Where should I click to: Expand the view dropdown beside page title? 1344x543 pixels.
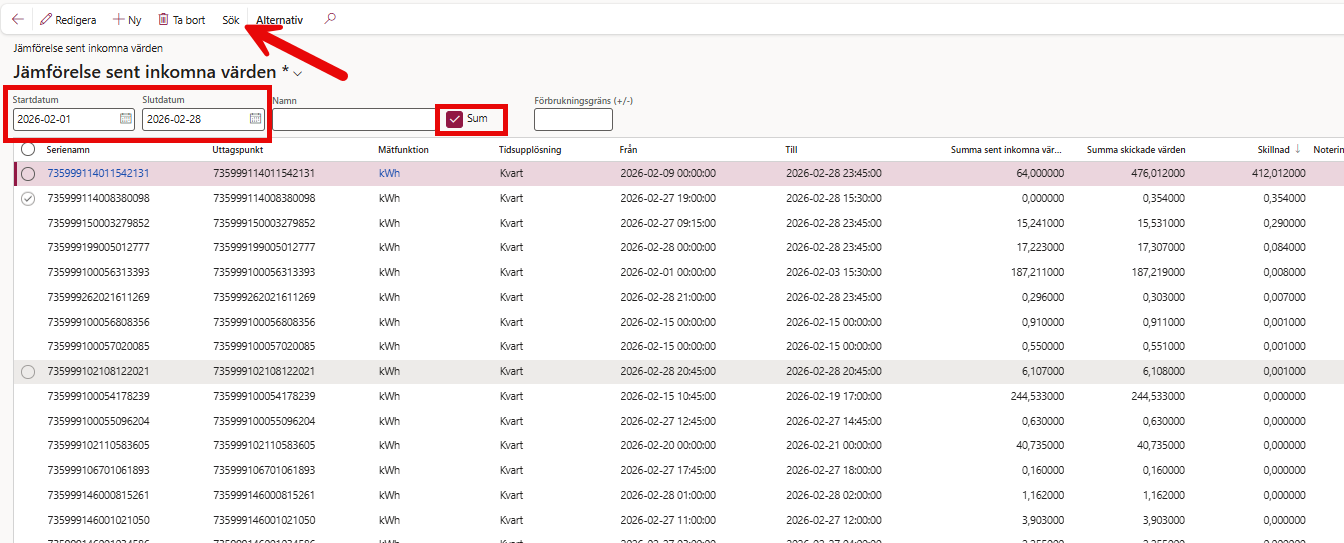click(x=297, y=74)
